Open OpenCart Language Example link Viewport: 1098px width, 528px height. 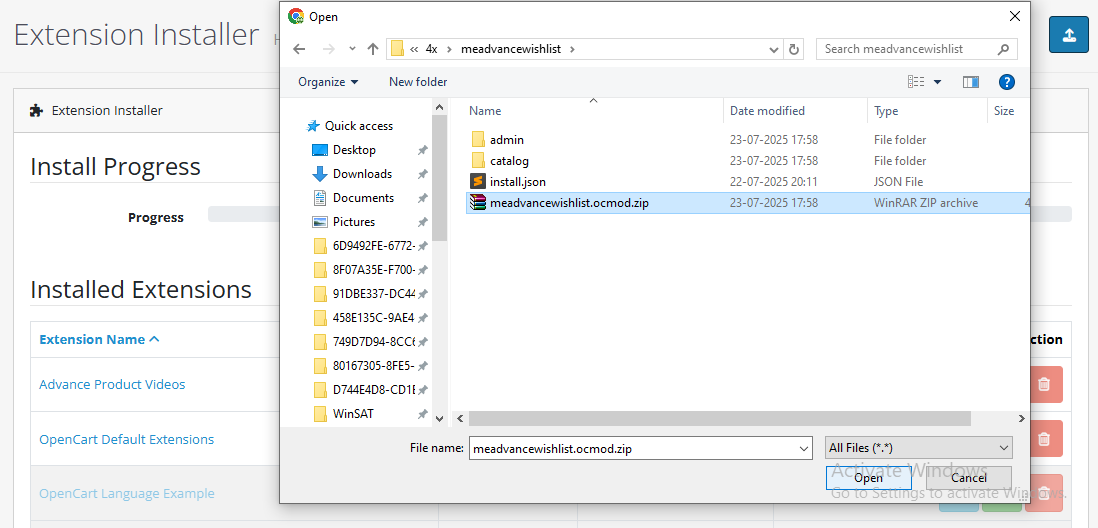tap(127, 494)
